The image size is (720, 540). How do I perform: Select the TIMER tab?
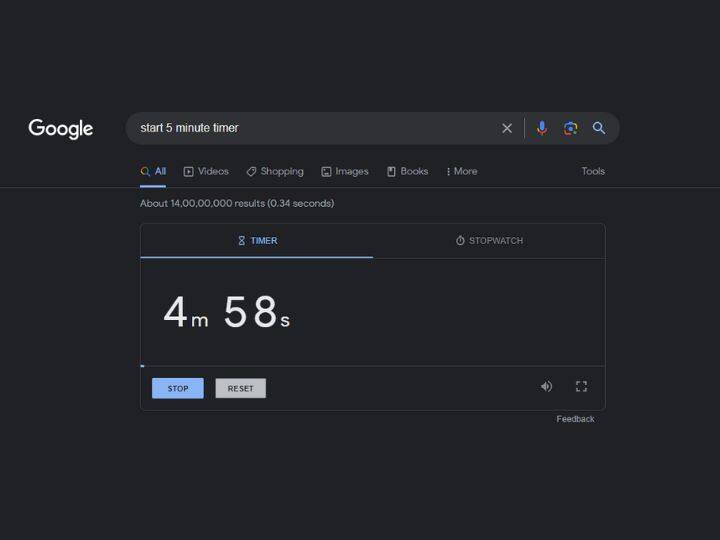(257, 241)
